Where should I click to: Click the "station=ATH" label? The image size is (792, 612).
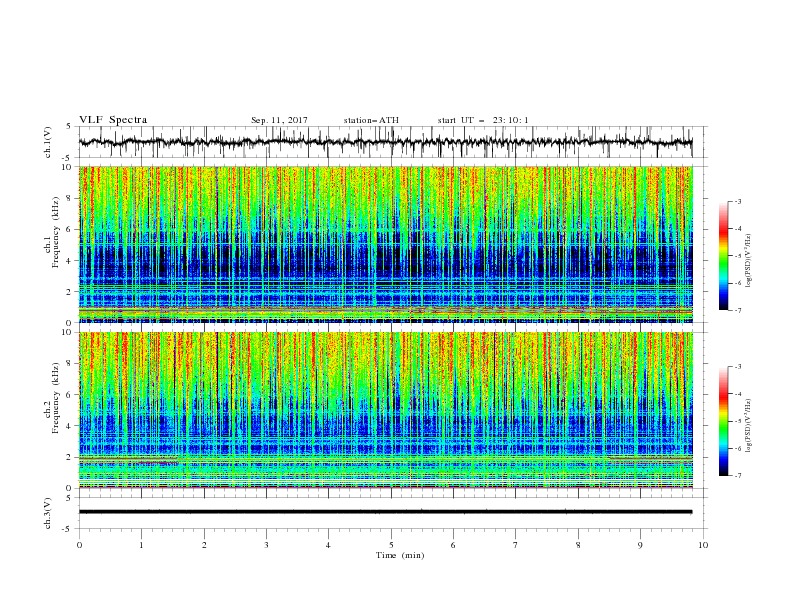371,120
